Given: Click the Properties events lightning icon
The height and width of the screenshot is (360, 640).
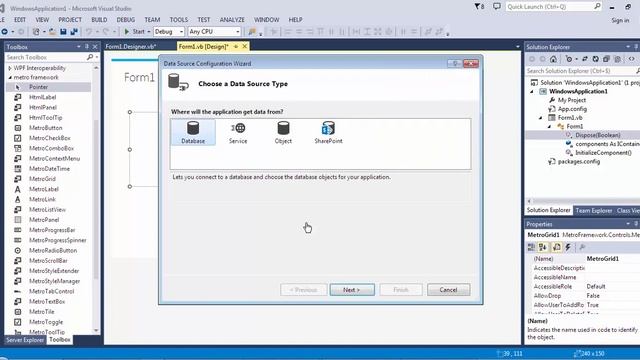Looking at the screenshot, I should pos(568,247).
